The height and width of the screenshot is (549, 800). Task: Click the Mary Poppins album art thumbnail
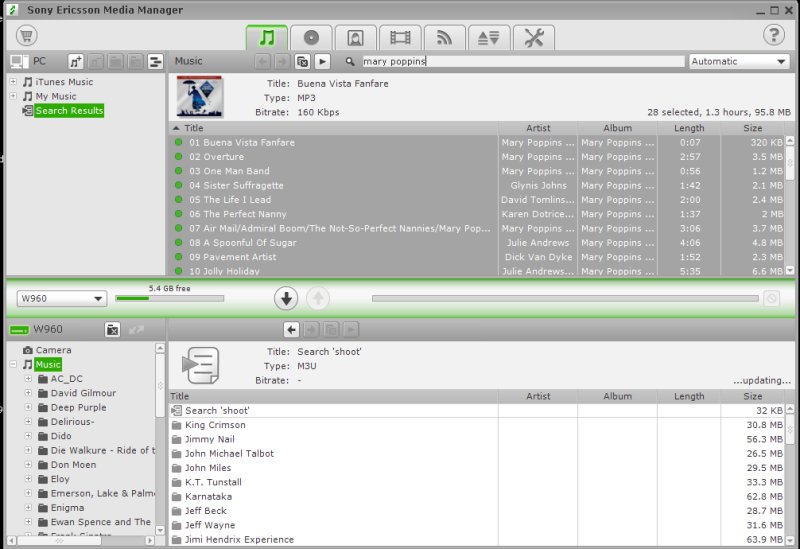[x=199, y=97]
